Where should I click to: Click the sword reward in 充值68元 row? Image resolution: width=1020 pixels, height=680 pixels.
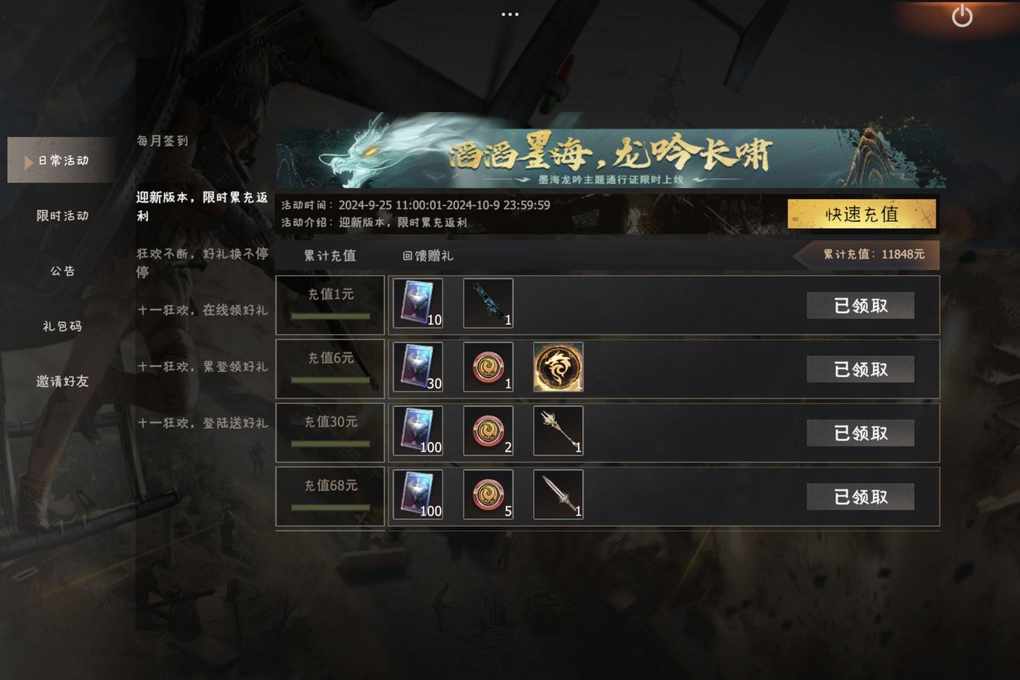558,495
